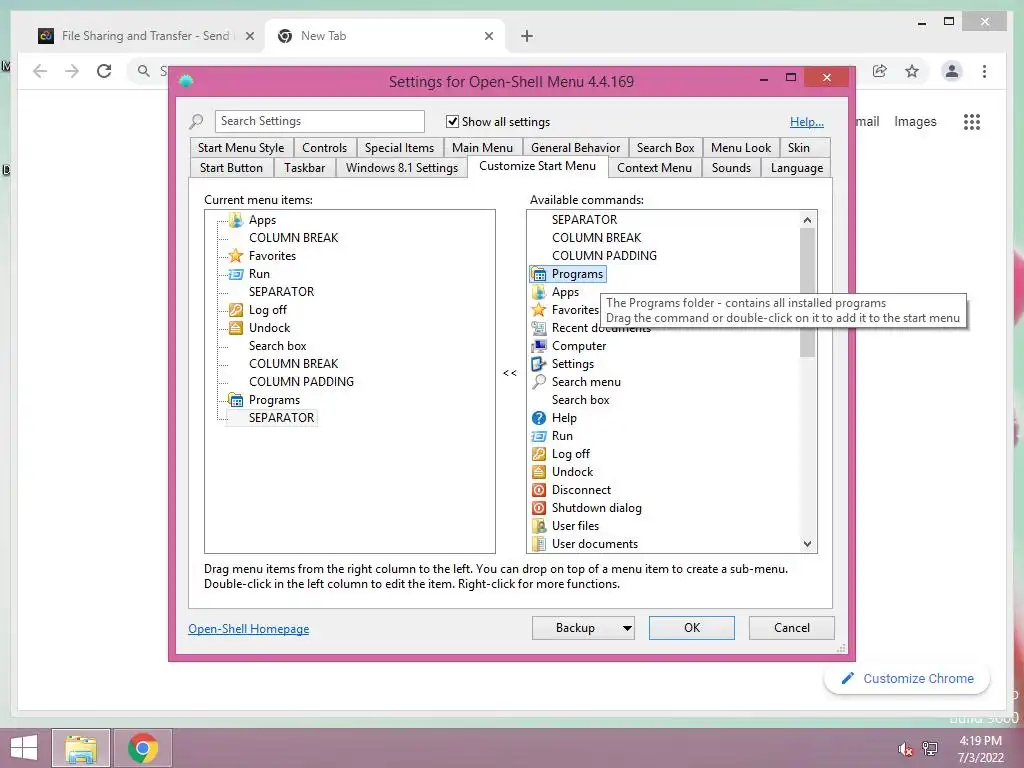1024x768 pixels.
Task: Click the Programs icon in Available commands
Action: tap(539, 274)
